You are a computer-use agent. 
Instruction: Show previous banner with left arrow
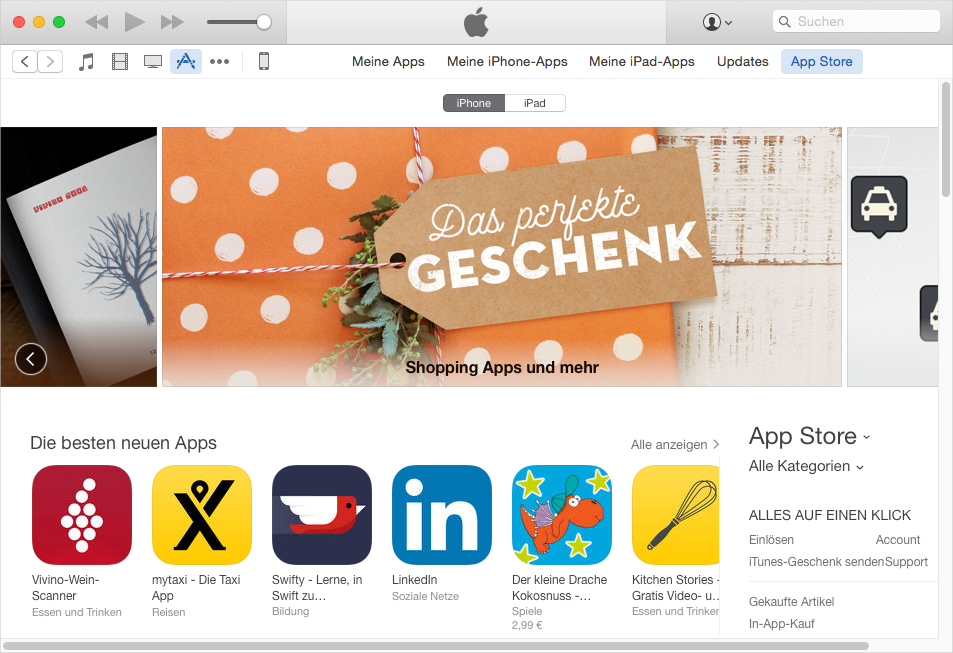[31, 359]
